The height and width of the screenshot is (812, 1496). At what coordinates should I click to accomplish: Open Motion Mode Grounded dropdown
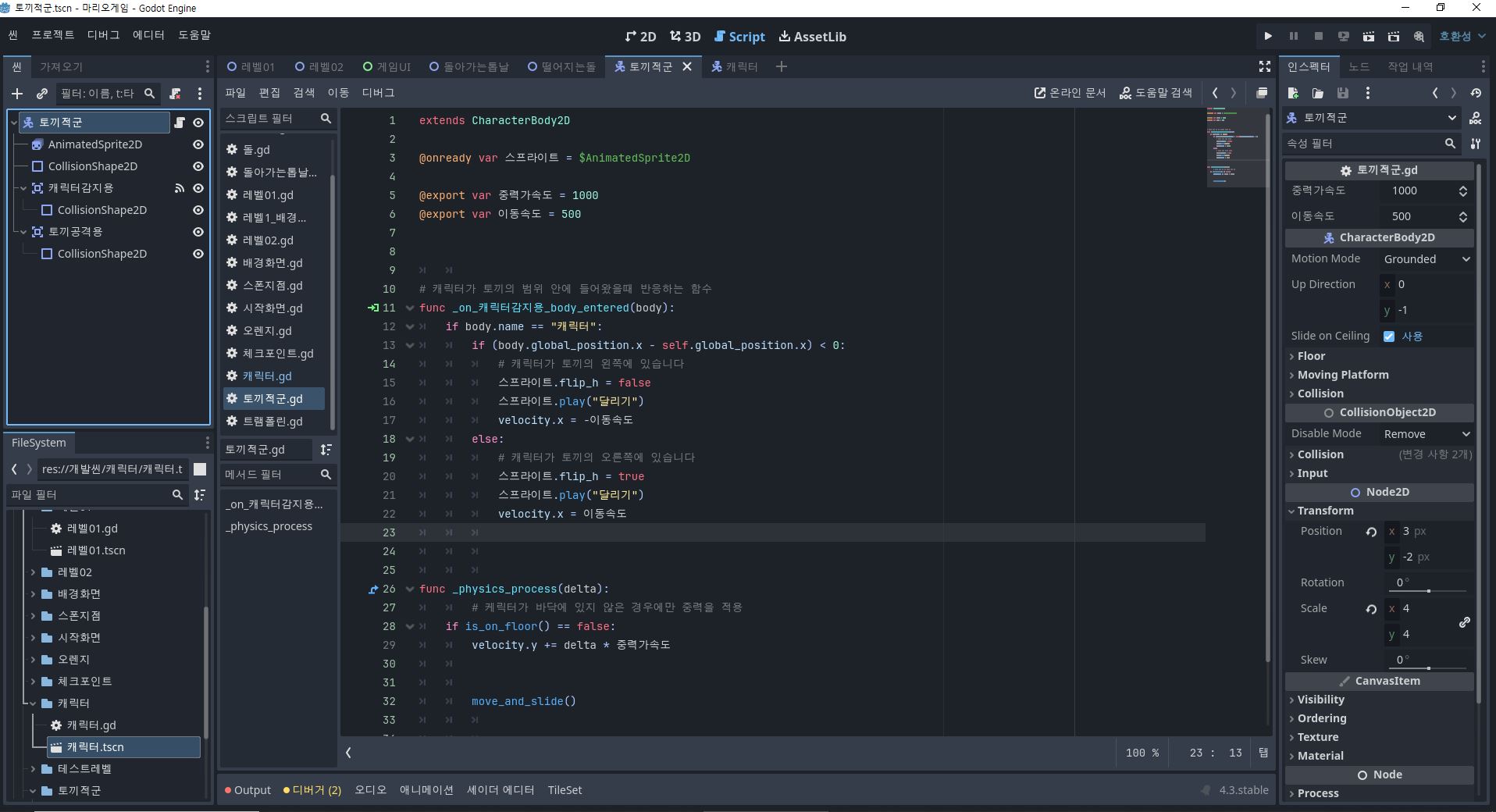coord(1427,259)
